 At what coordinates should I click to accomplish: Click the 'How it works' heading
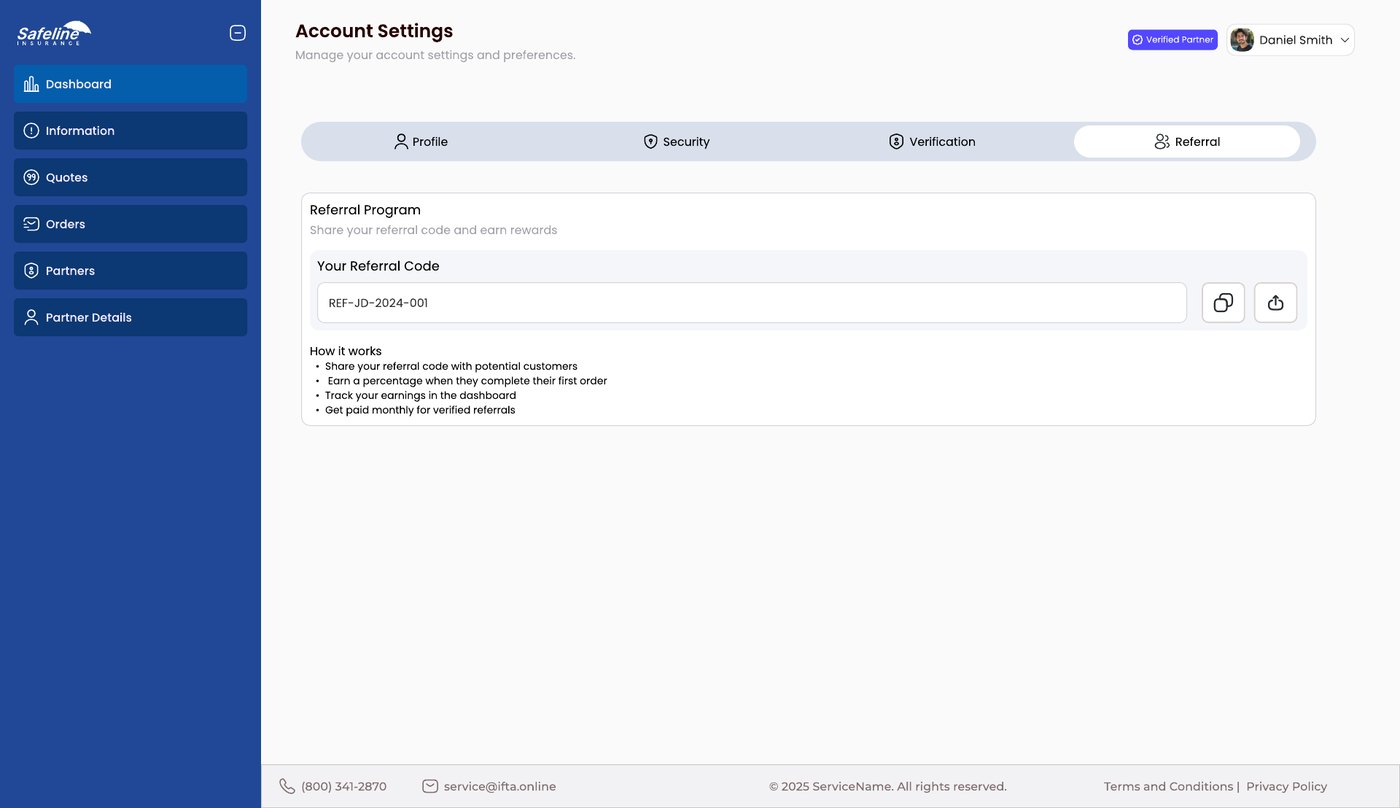346,351
